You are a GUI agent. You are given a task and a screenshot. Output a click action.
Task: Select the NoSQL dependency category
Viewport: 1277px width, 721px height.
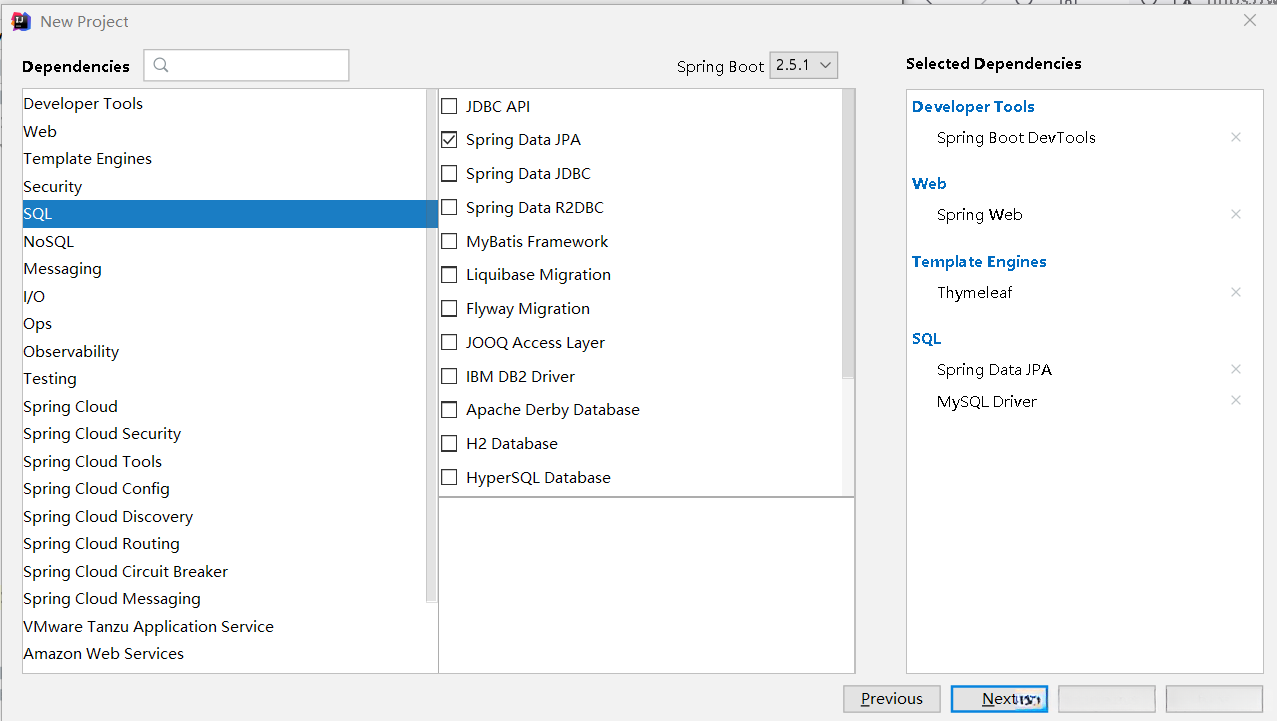pos(49,242)
